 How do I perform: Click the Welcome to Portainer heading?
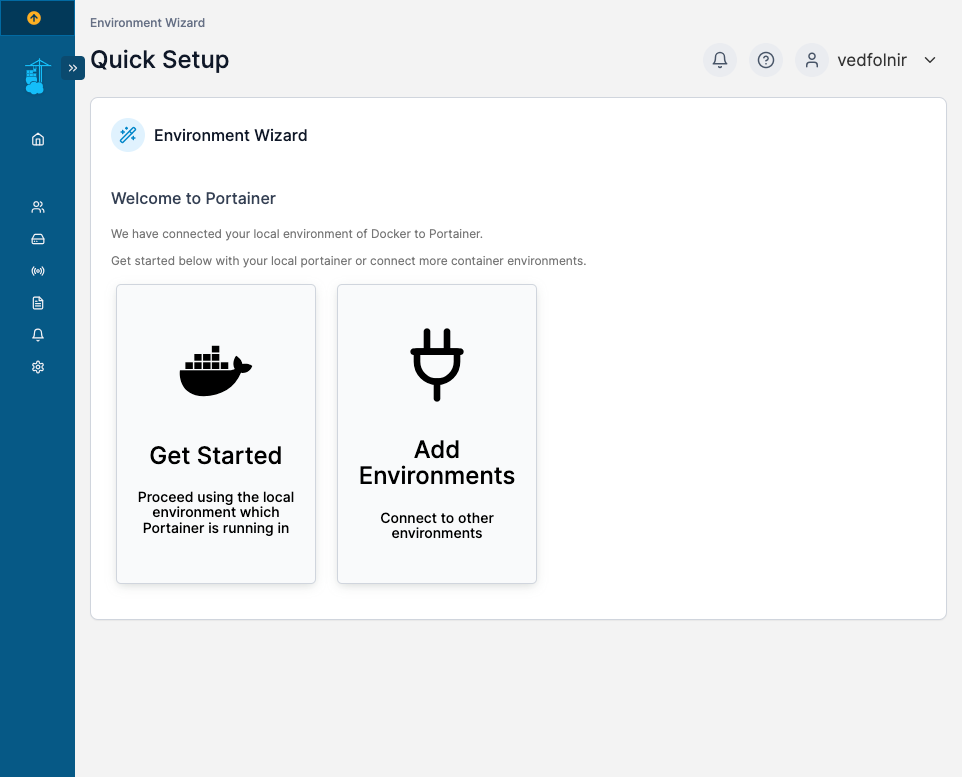click(193, 198)
